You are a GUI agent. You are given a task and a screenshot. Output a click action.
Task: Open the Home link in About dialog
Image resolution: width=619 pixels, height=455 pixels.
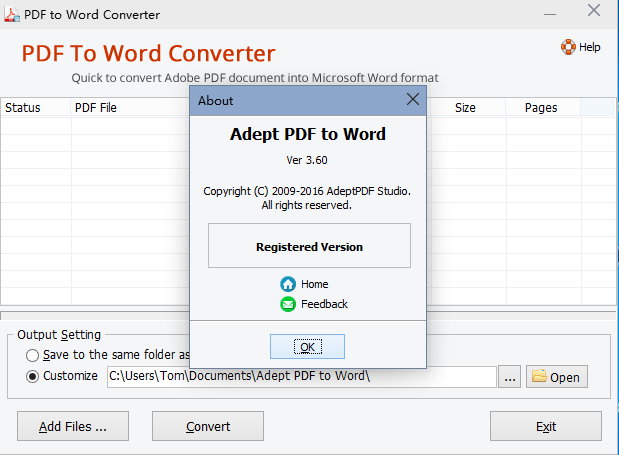tap(314, 284)
